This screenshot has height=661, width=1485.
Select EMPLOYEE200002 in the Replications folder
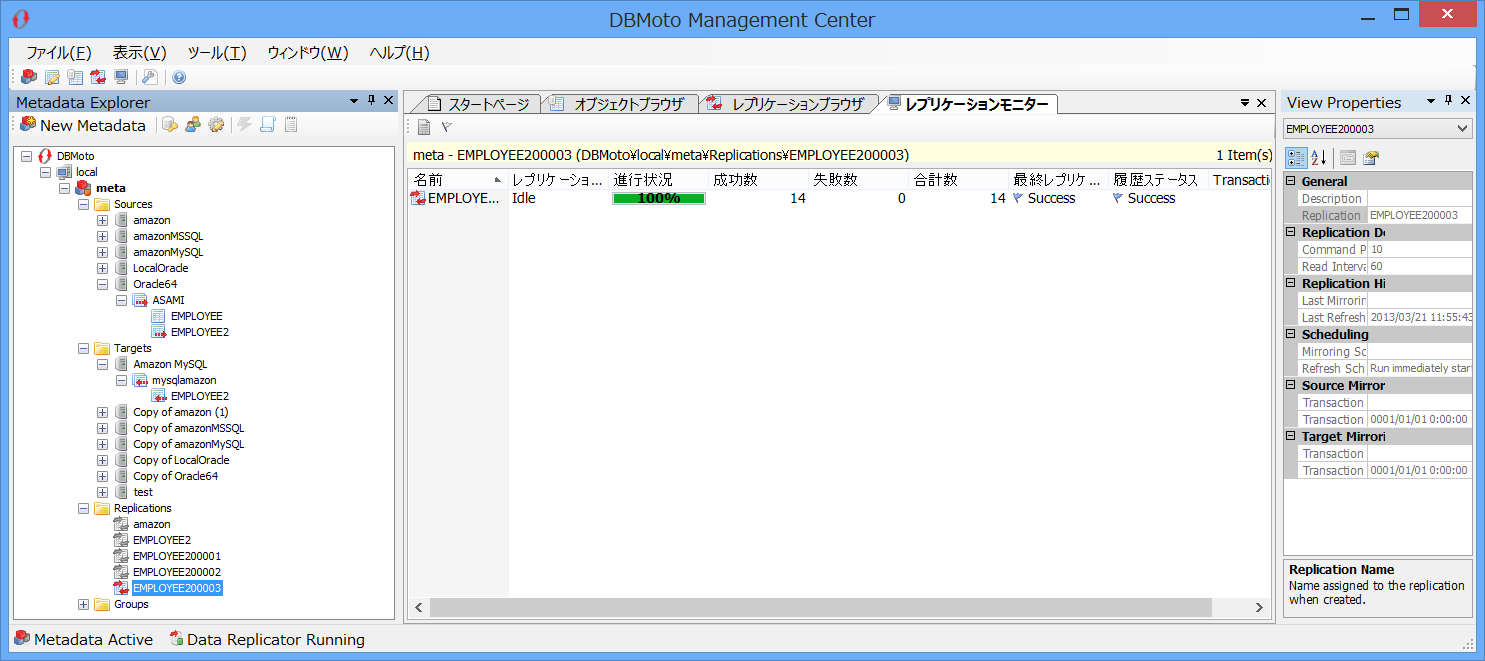[177, 572]
